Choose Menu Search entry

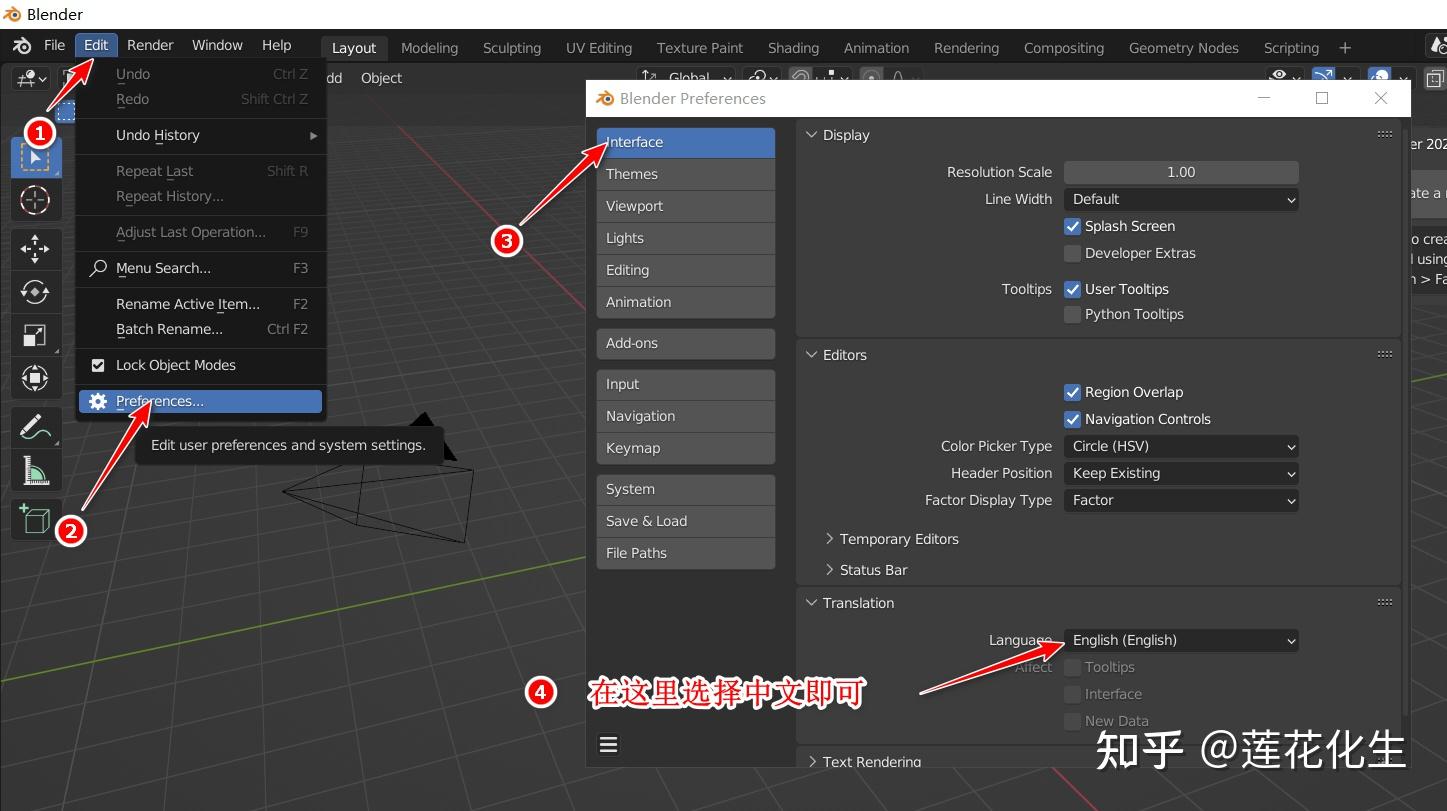pos(200,268)
